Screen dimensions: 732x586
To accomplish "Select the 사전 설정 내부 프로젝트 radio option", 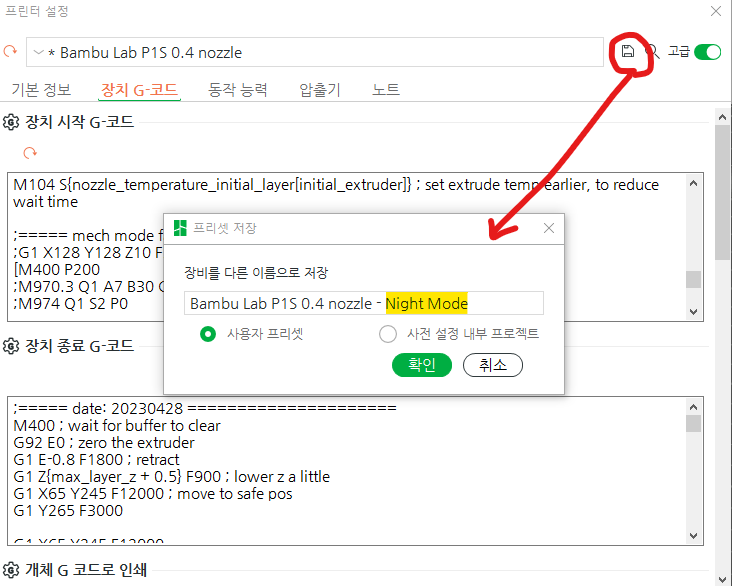I will click(388, 334).
